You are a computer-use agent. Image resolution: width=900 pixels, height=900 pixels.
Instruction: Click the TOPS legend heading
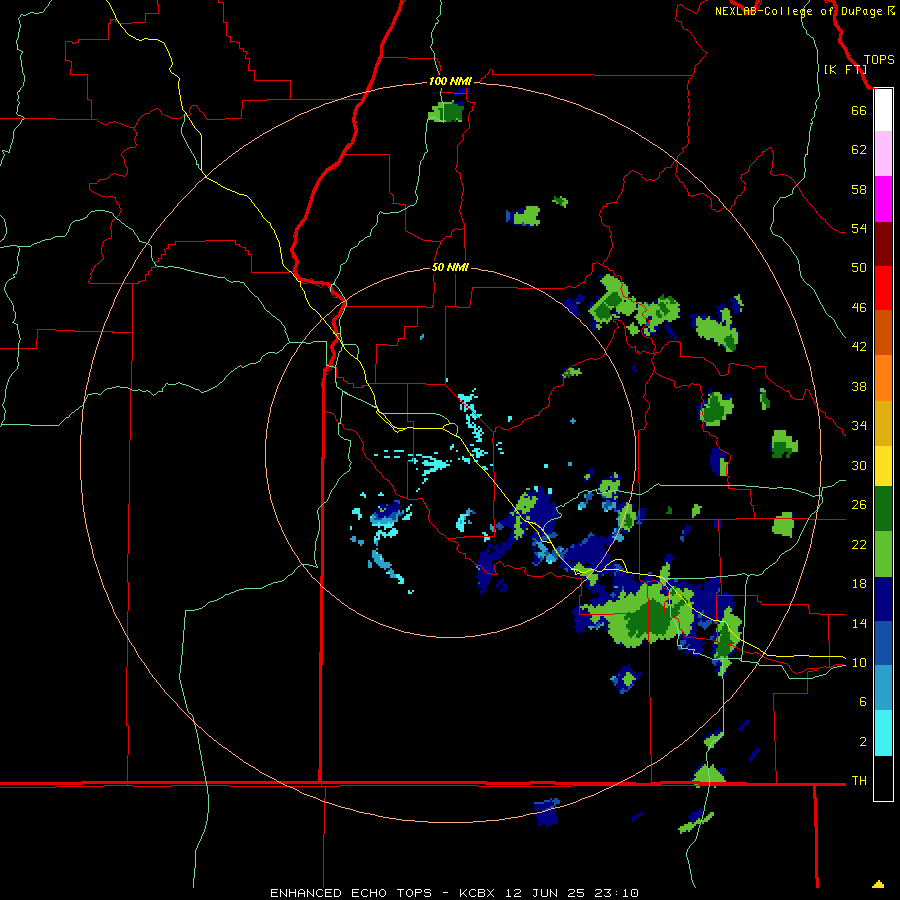(x=879, y=59)
